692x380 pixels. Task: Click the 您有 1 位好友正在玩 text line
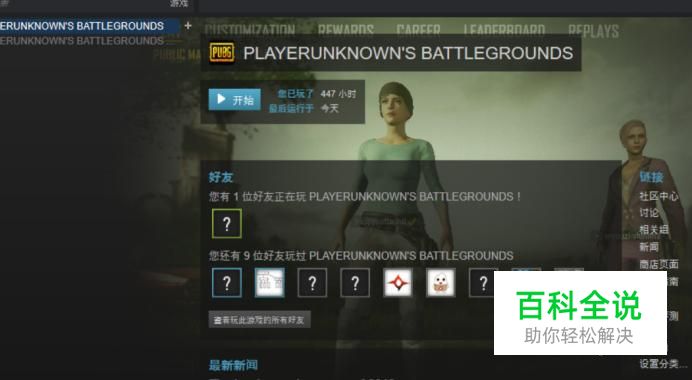click(365, 196)
